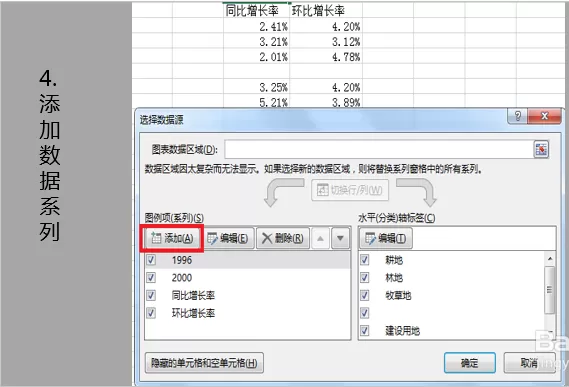Select the 1996 series row

point(247,260)
